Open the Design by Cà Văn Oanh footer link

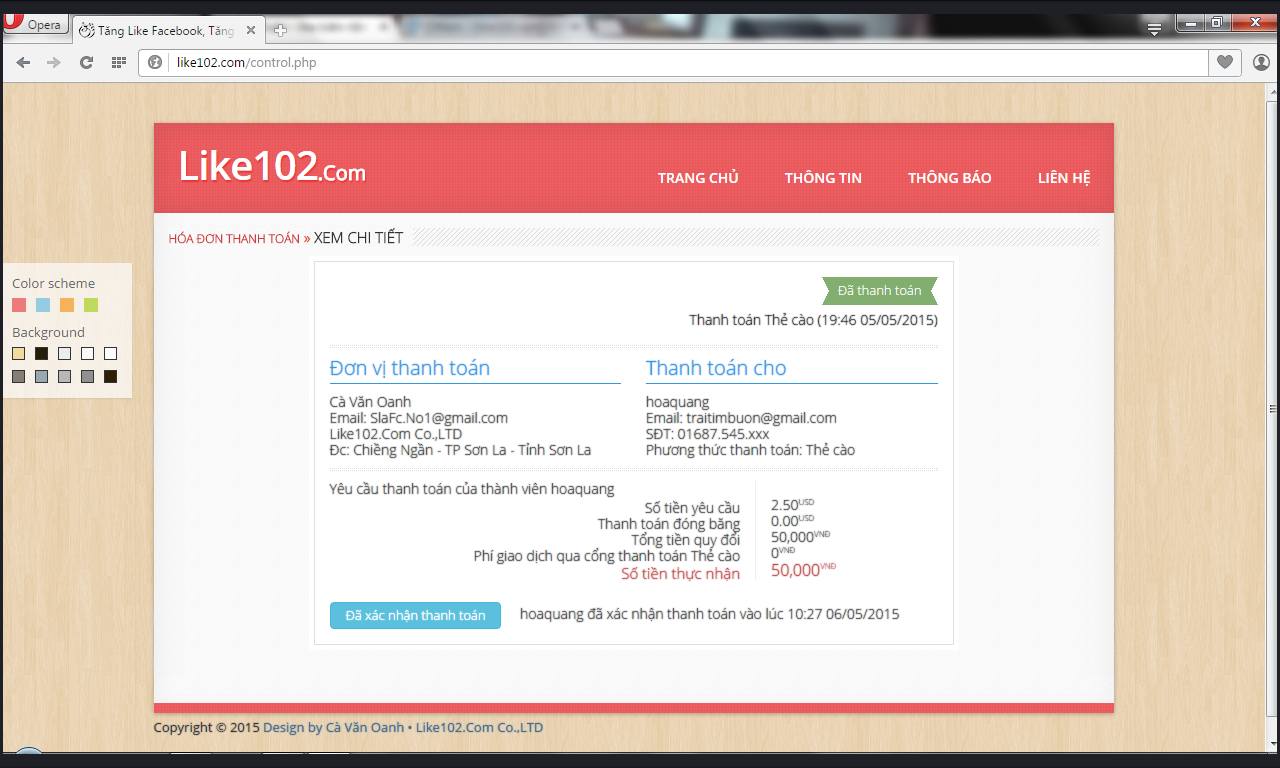pos(333,728)
